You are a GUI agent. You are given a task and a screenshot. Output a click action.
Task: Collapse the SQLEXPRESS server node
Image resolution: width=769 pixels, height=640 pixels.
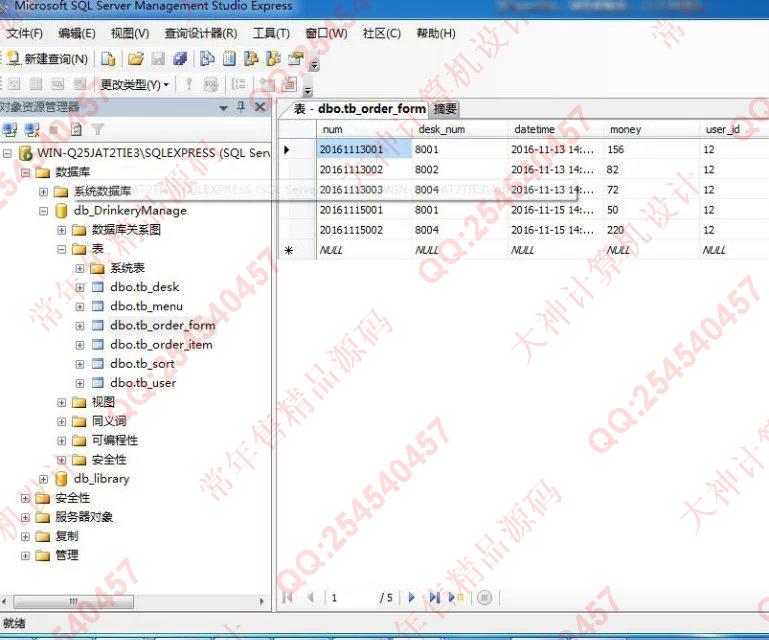coord(7,154)
